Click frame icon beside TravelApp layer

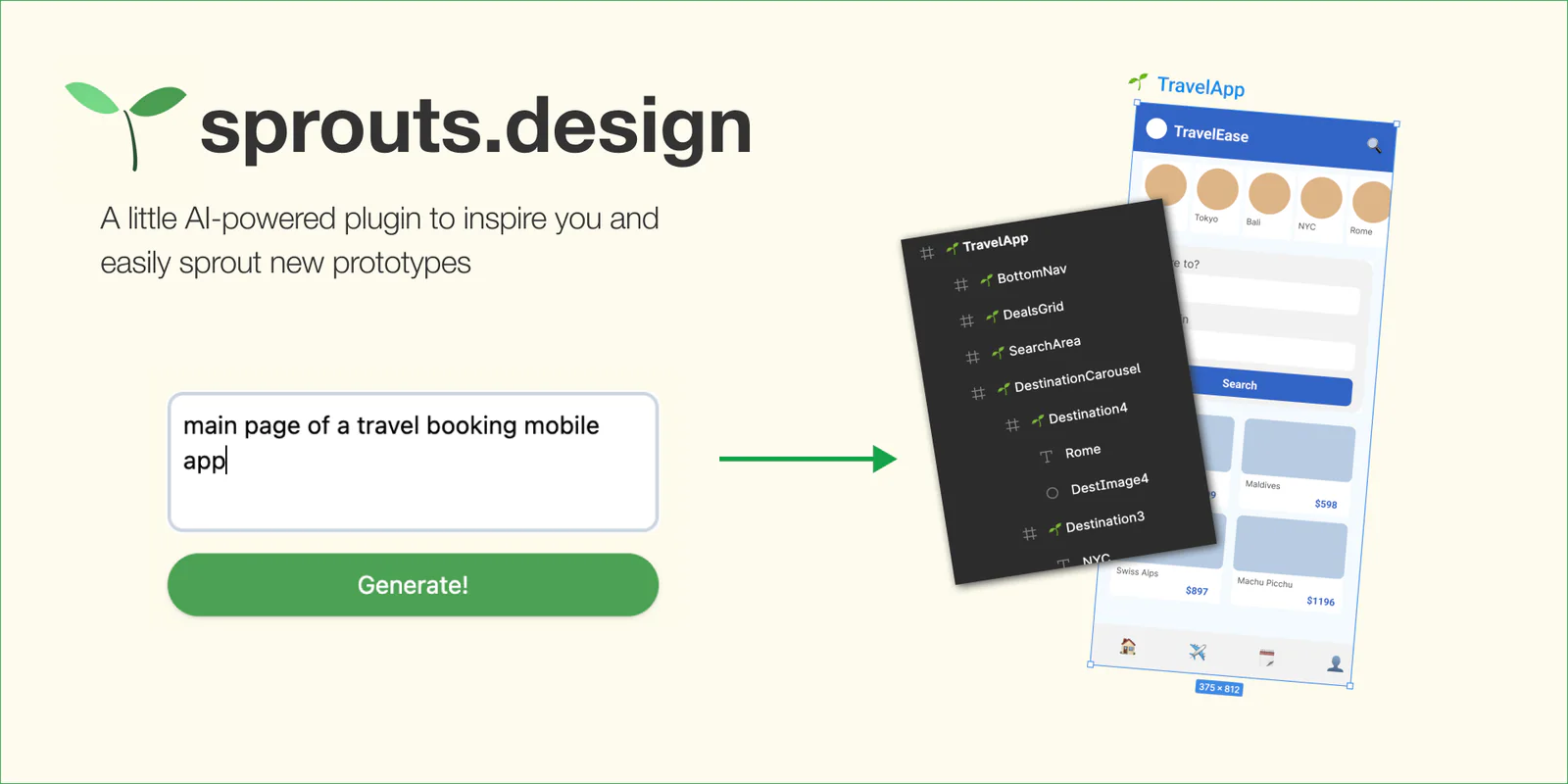(x=927, y=253)
